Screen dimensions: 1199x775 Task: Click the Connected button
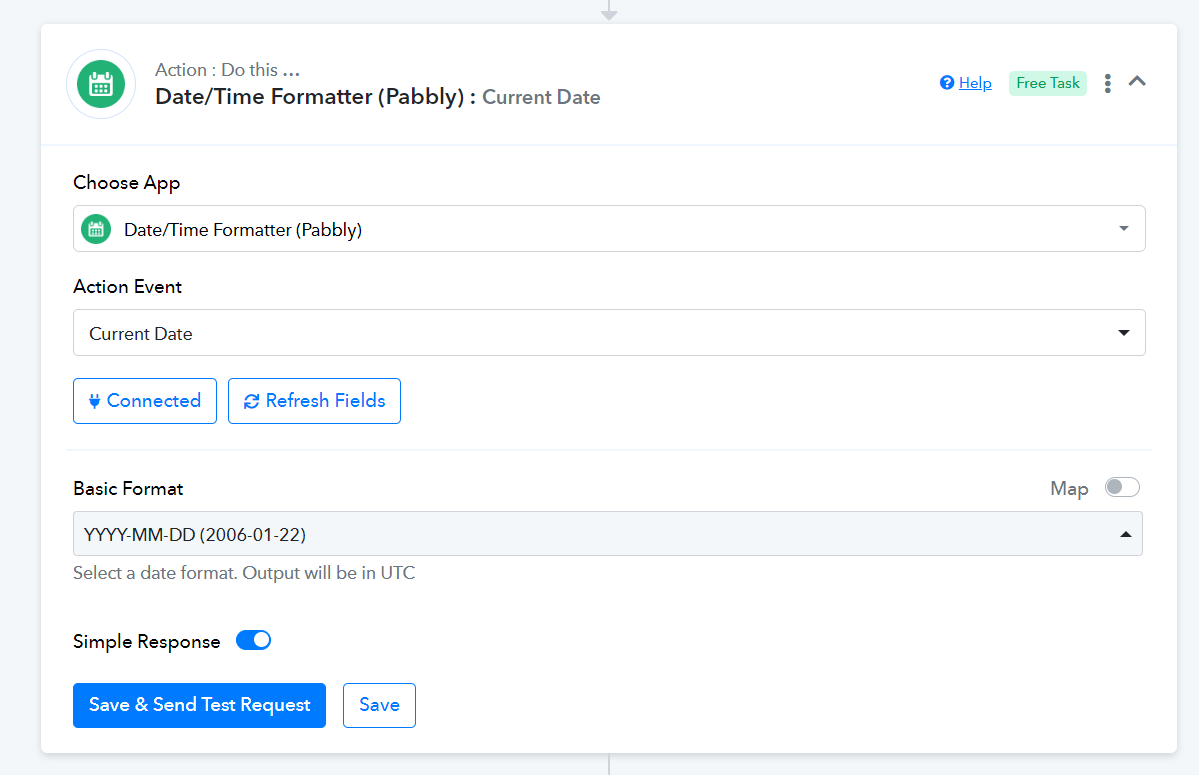pos(145,400)
